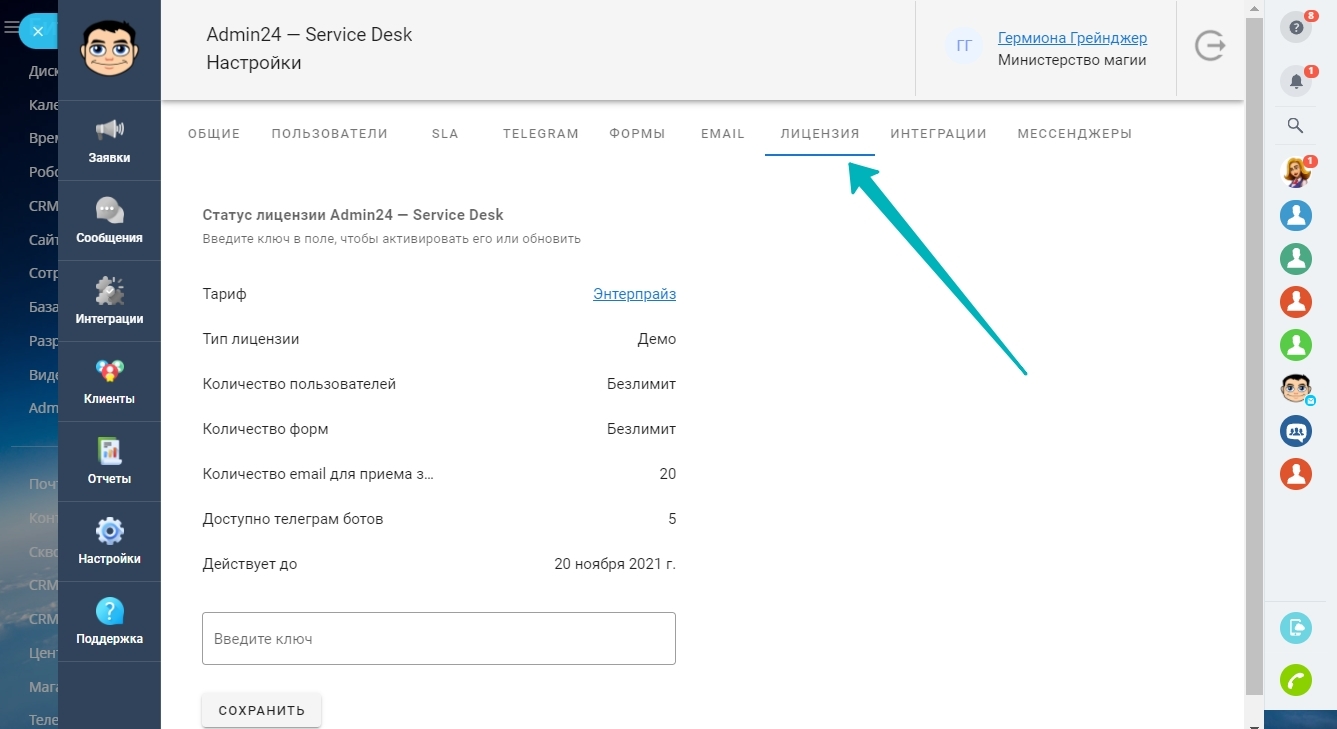The image size is (1337, 729).
Task: Click the Доступно телеграм ботов label
Action: pyautogui.click(x=293, y=519)
